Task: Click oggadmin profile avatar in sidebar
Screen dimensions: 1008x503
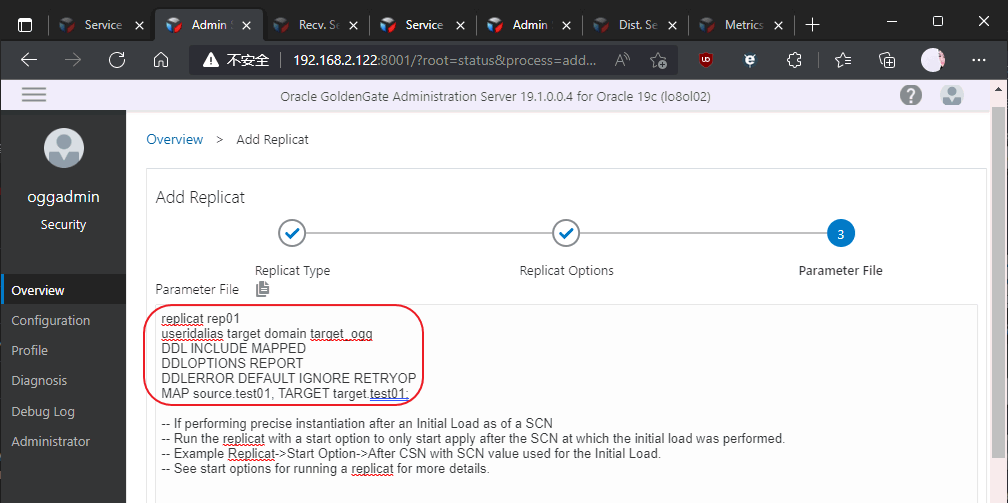Action: [64, 148]
